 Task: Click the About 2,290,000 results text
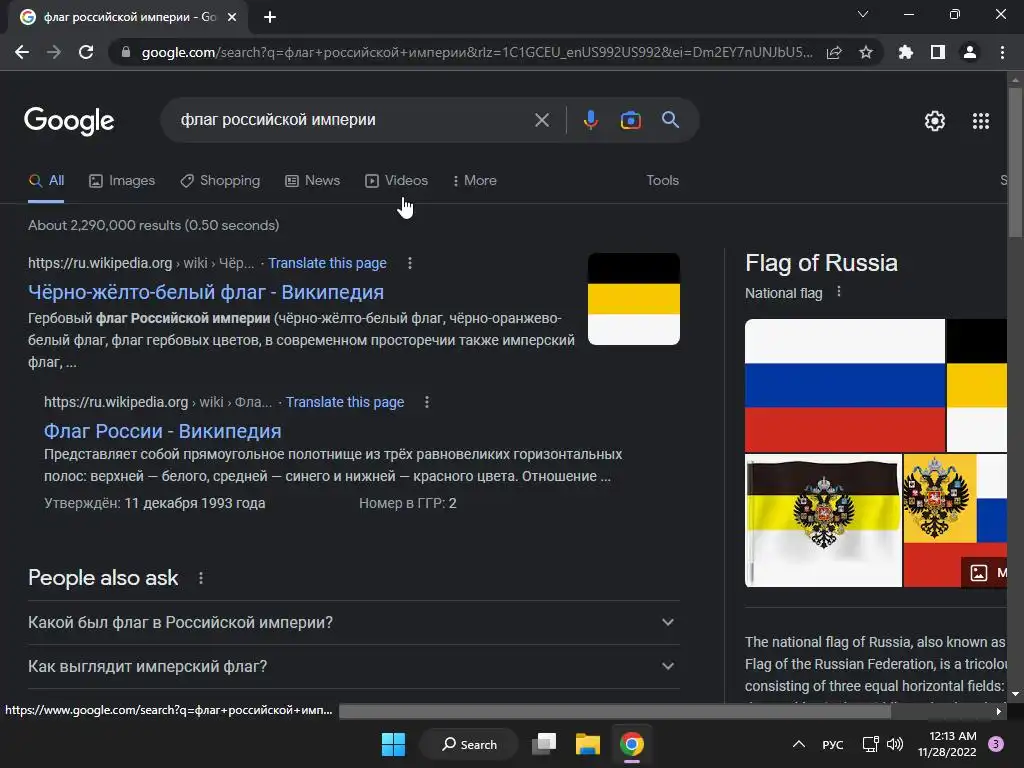tap(153, 225)
